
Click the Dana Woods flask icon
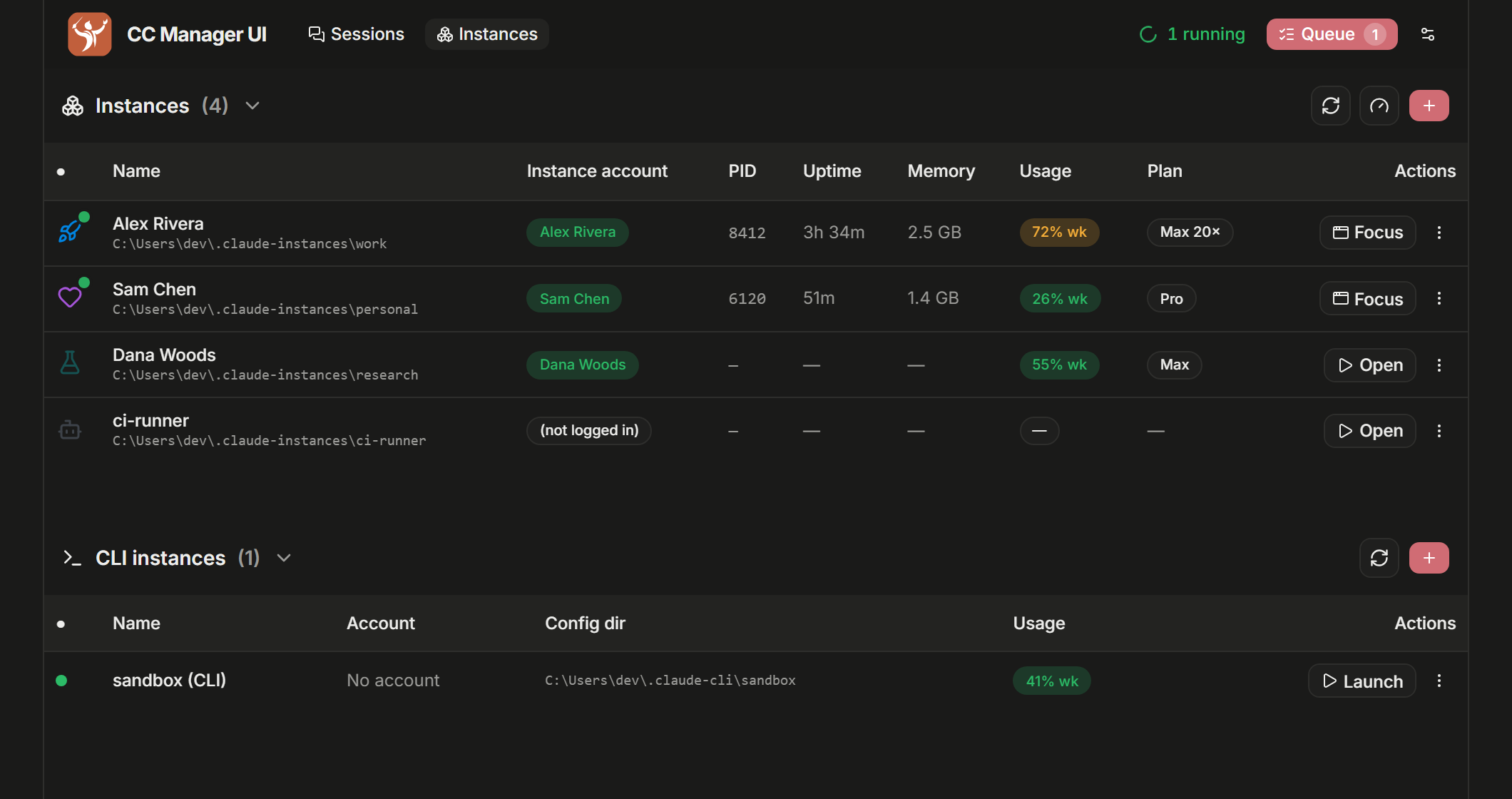click(70, 363)
